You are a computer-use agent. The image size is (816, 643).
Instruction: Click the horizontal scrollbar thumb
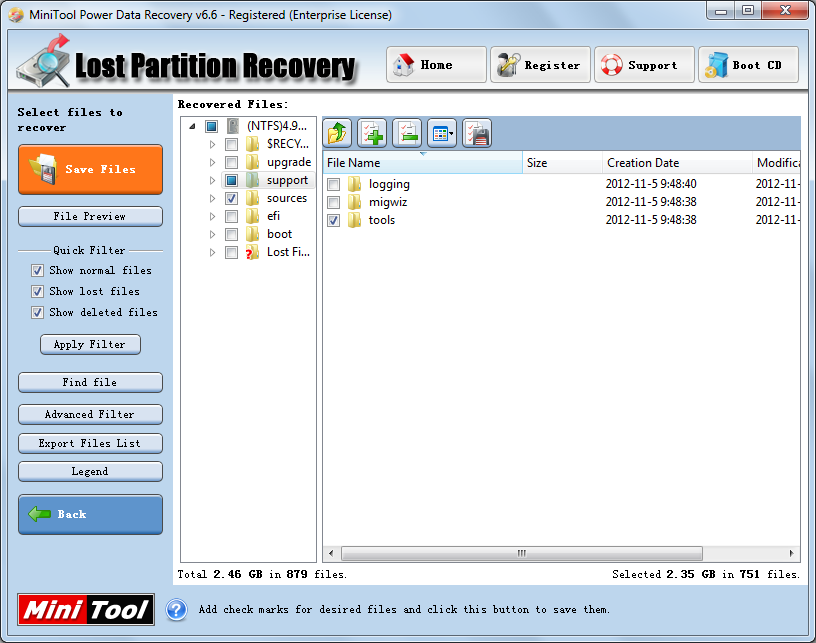click(521, 553)
